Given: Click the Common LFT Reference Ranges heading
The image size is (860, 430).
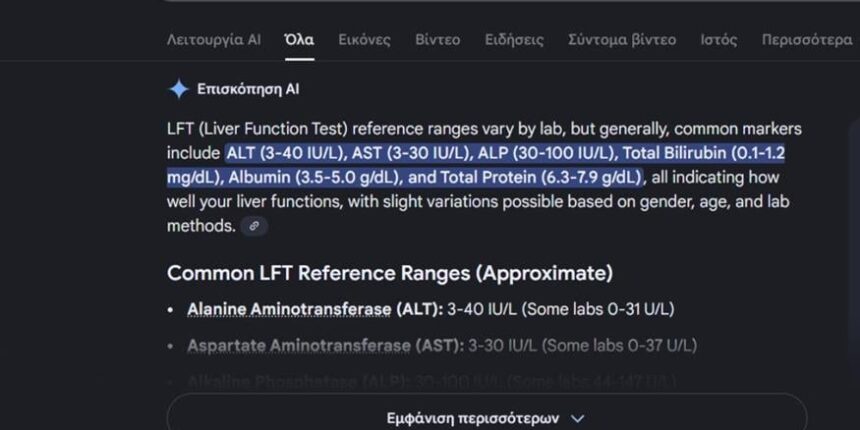Looking at the screenshot, I should [x=390, y=272].
